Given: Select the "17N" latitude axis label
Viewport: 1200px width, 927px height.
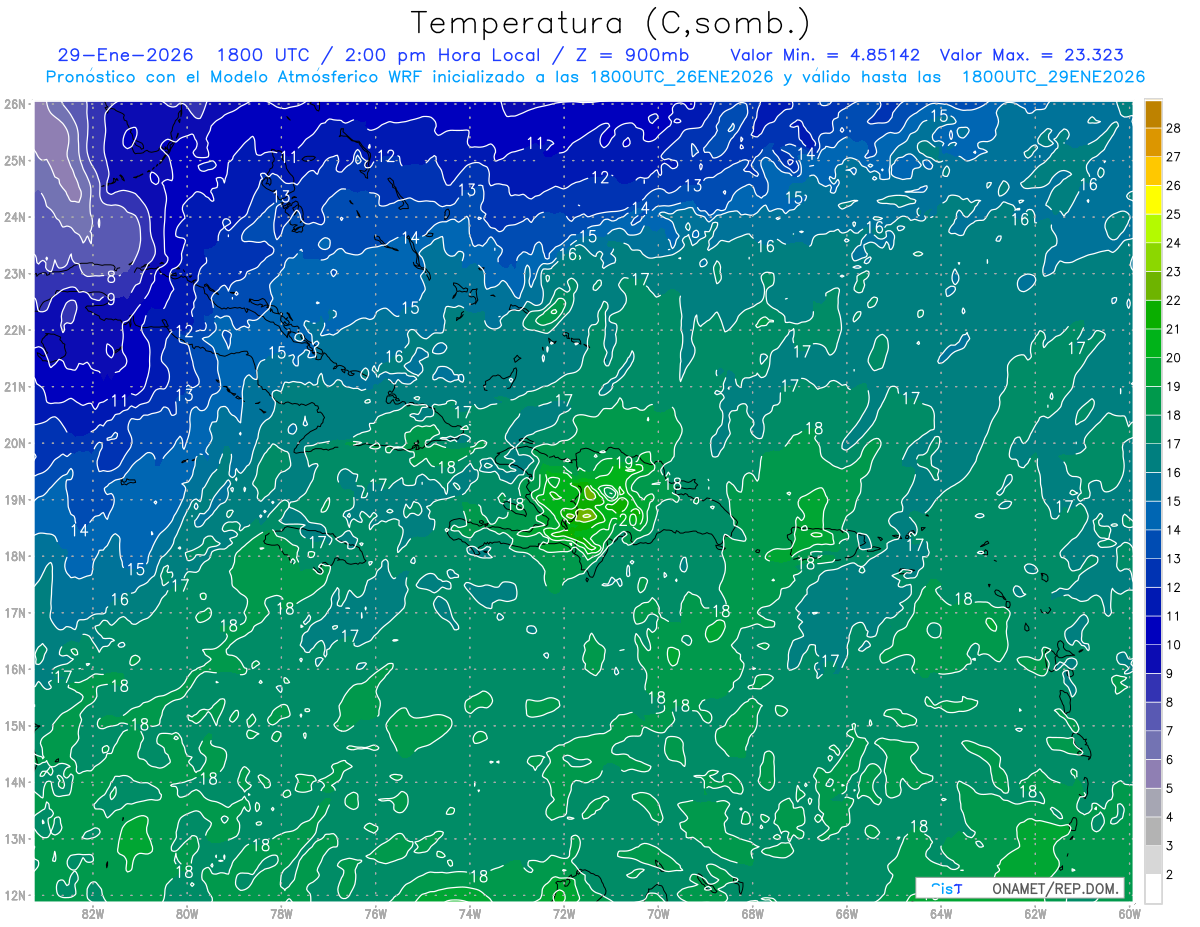Looking at the screenshot, I should (14, 613).
